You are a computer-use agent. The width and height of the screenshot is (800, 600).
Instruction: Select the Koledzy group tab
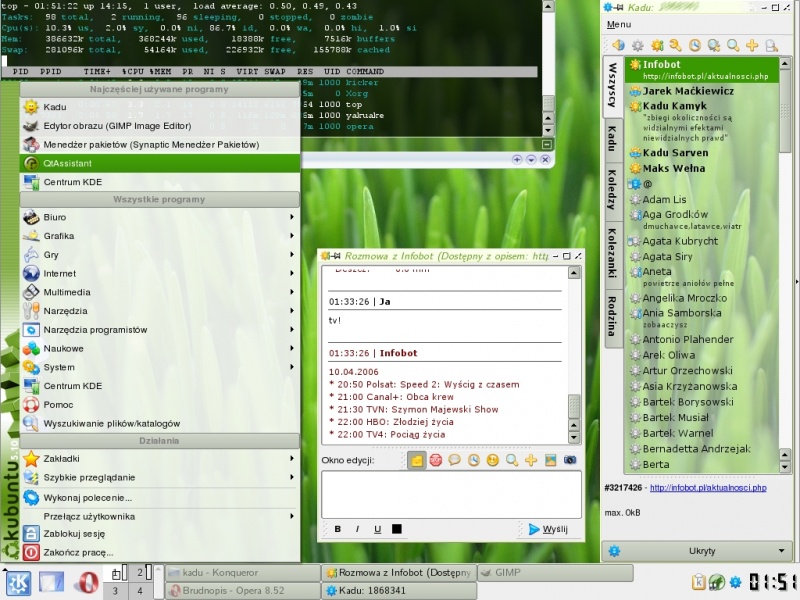pos(612,189)
